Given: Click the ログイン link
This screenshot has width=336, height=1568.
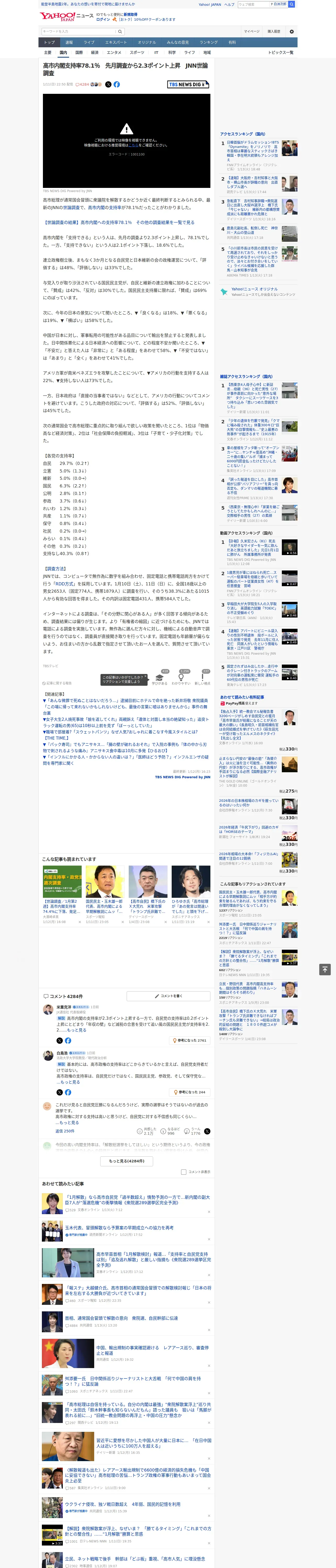Looking at the screenshot, I should tap(103, 20).
